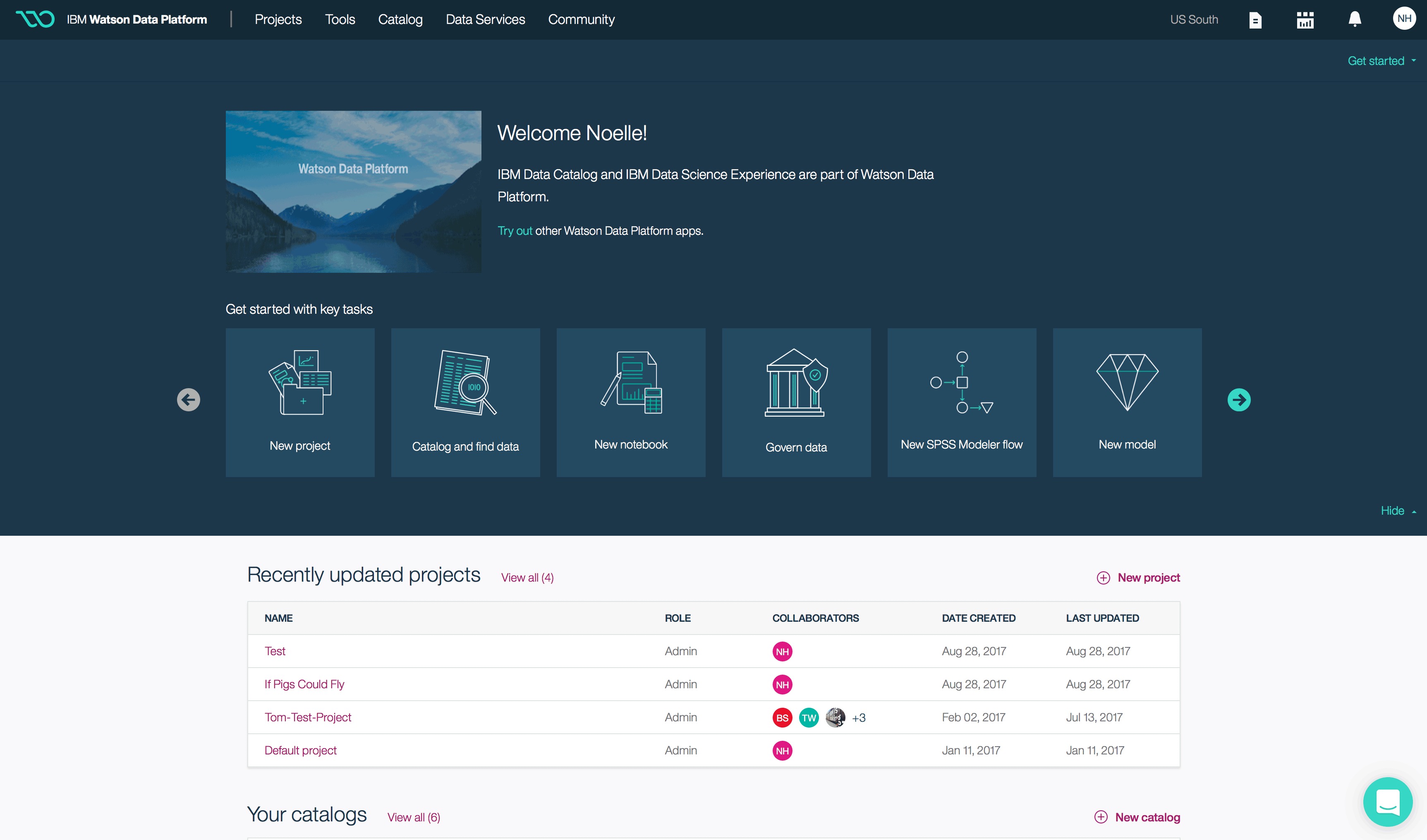The image size is (1427, 840).
Task: Select the New notebook task card
Action: pos(631,403)
